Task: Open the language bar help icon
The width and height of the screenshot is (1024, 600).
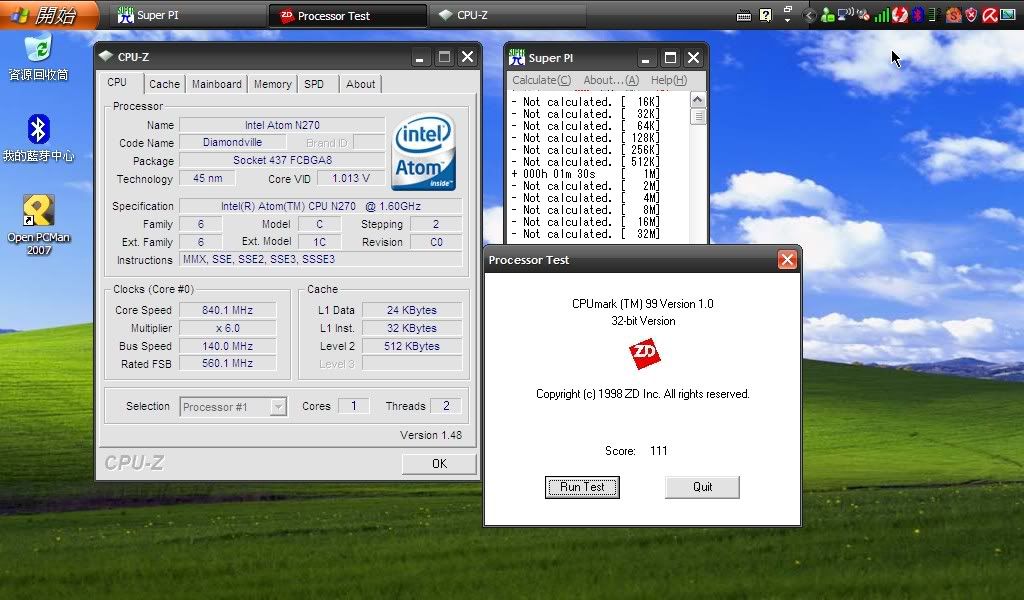Action: click(x=765, y=15)
